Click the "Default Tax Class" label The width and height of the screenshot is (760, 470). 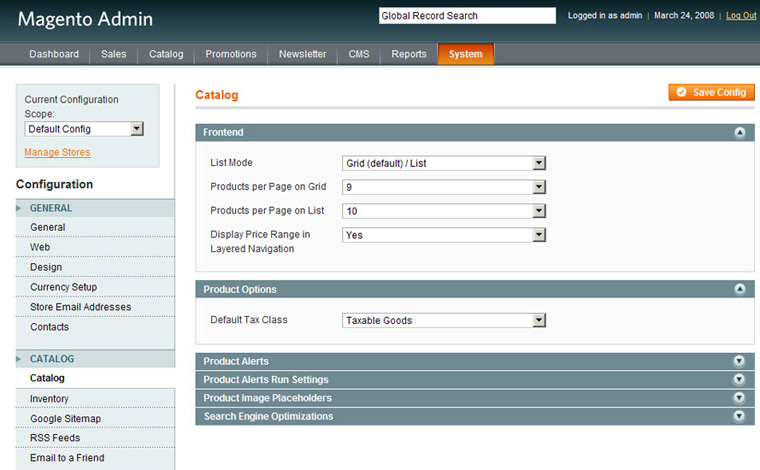(249, 320)
